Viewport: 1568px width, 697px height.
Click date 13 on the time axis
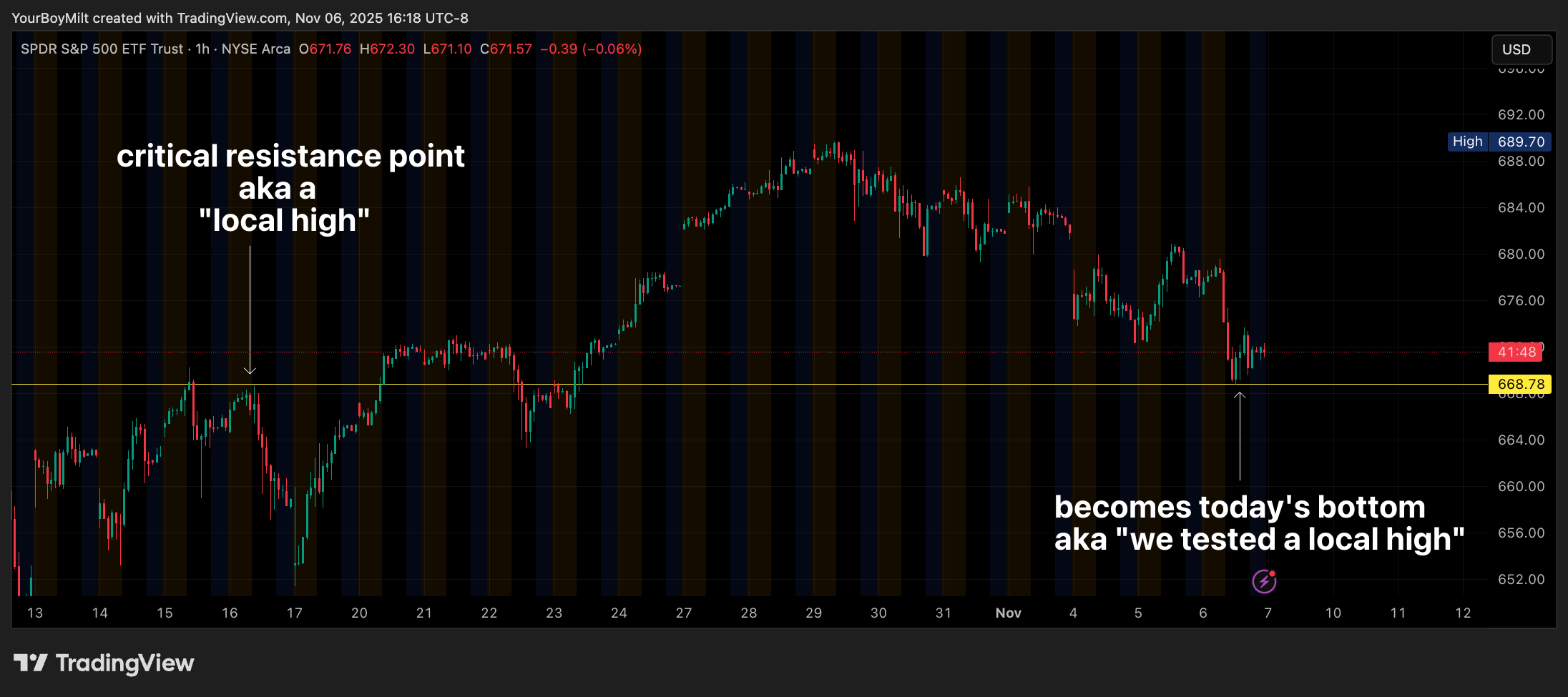tap(35, 613)
